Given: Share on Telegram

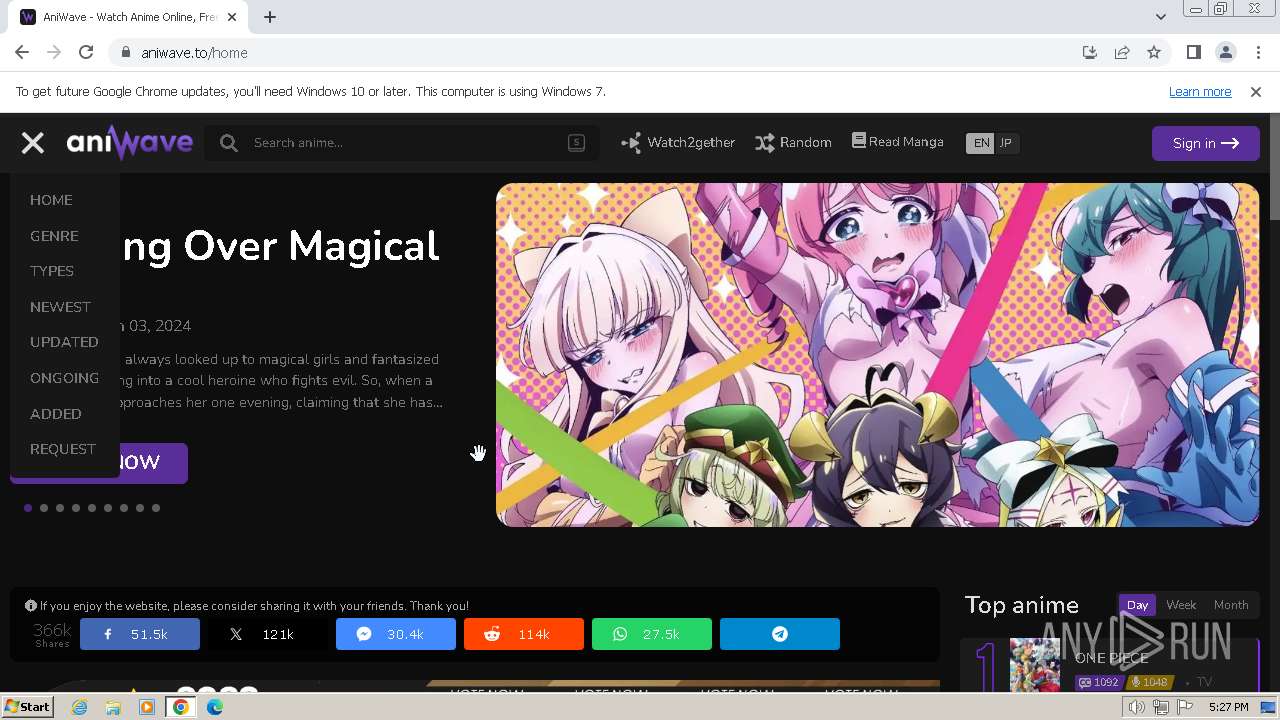Looking at the screenshot, I should pos(780,634).
